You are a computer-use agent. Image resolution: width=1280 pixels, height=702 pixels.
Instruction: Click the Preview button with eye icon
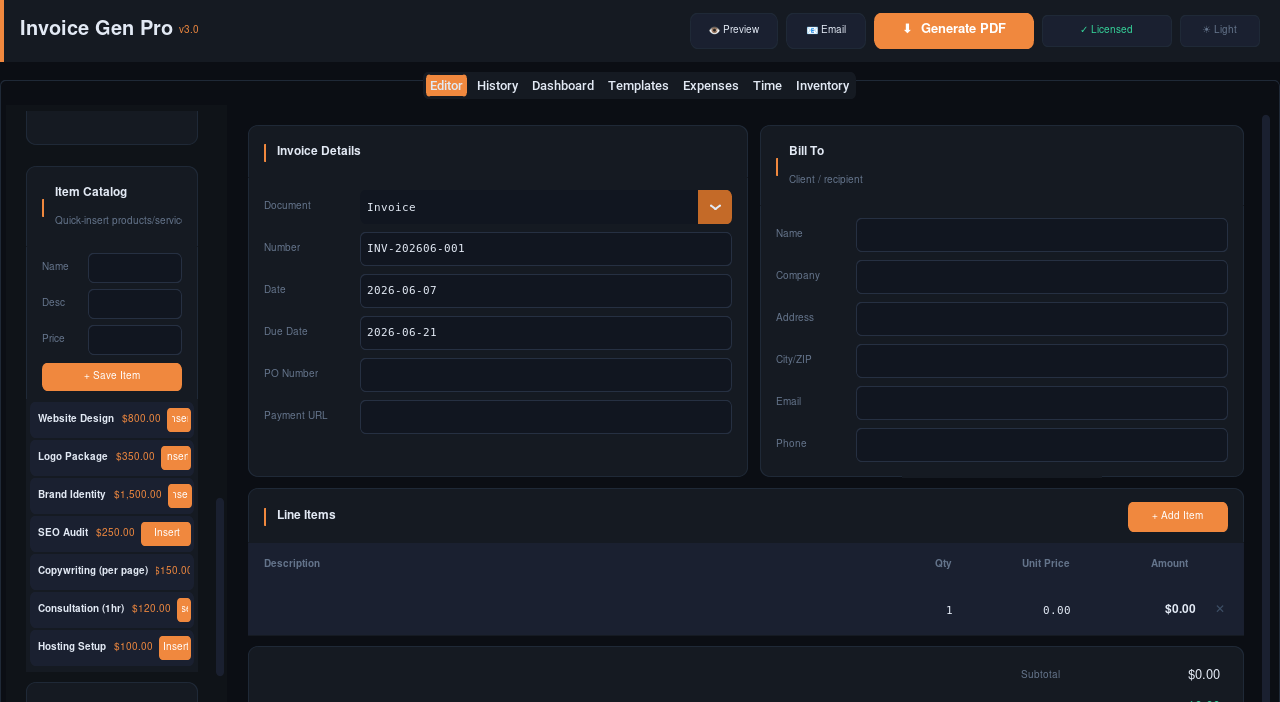click(x=734, y=31)
